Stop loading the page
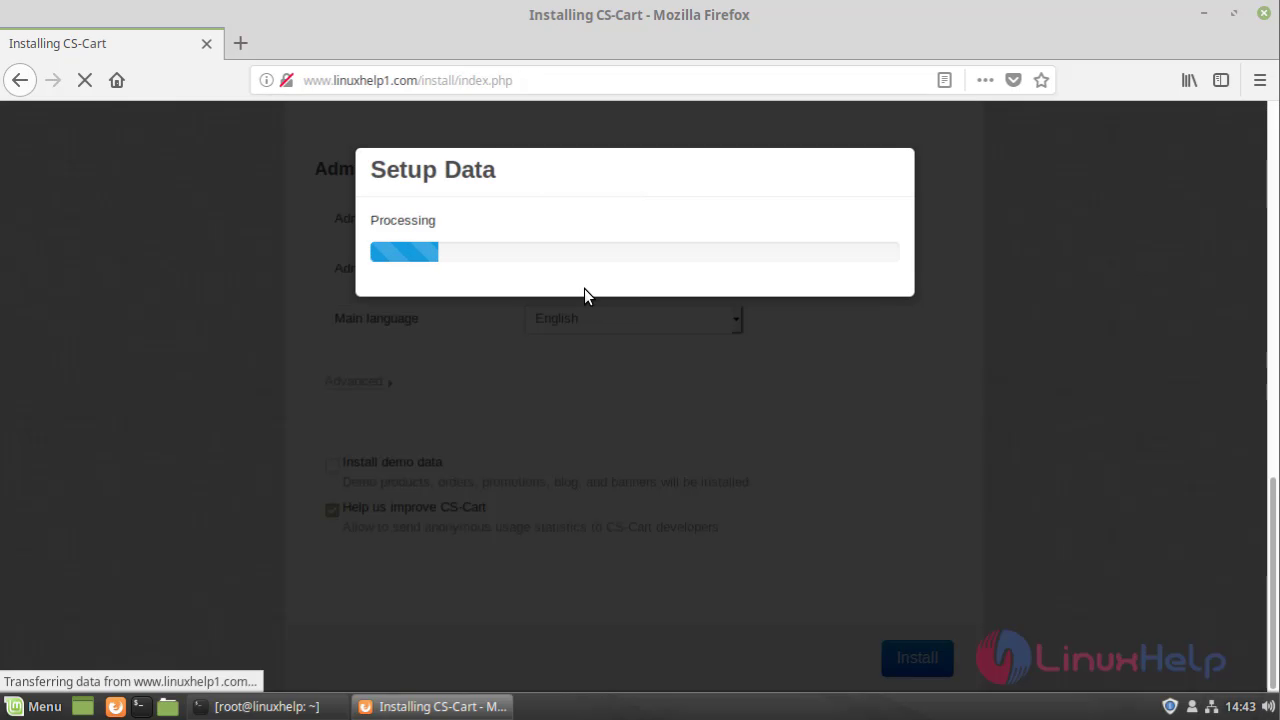Screen dimensions: 1280x720 85,80
